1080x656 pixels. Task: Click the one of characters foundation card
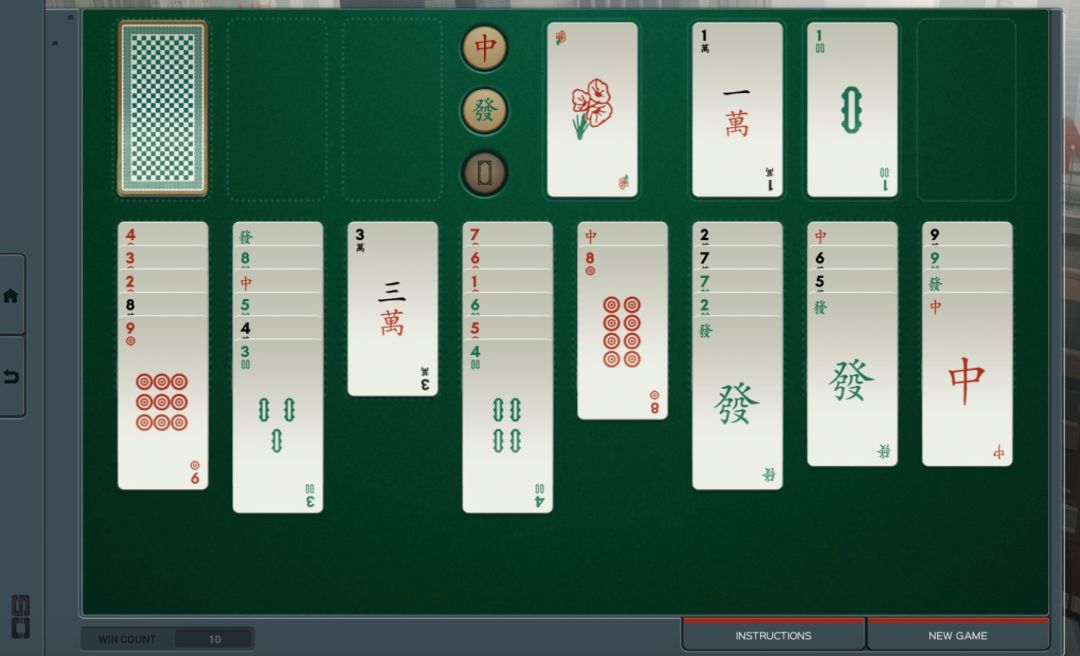[x=737, y=109]
